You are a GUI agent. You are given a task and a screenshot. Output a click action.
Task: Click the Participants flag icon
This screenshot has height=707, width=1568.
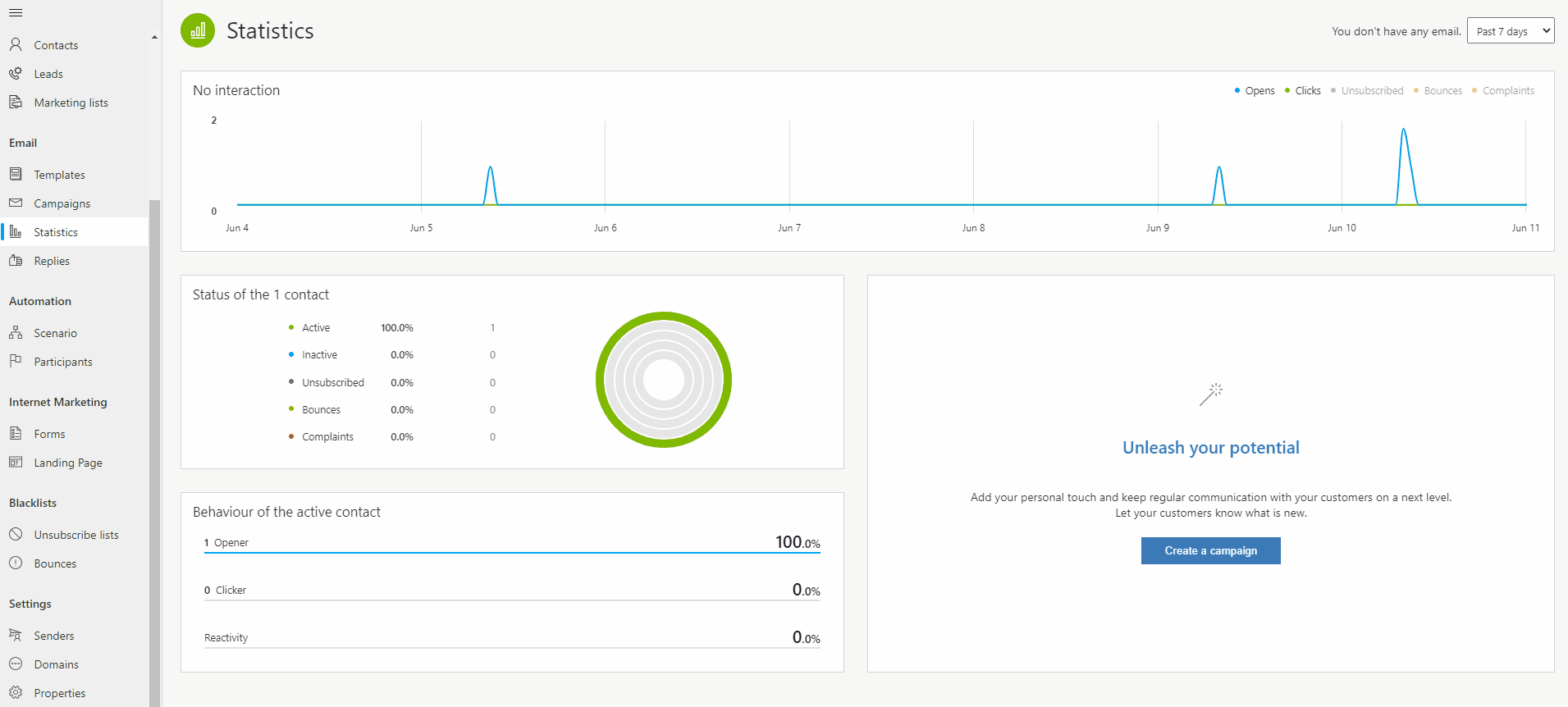16,361
